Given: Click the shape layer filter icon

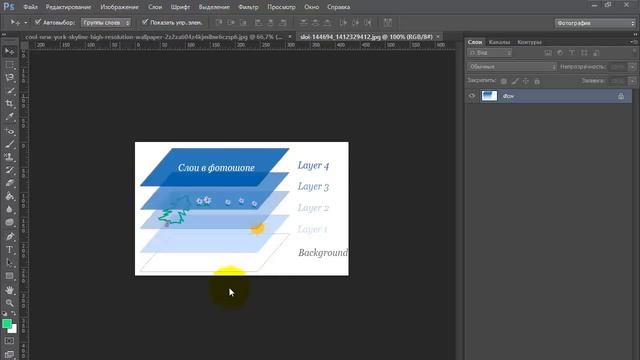Looking at the screenshot, I should (584, 53).
